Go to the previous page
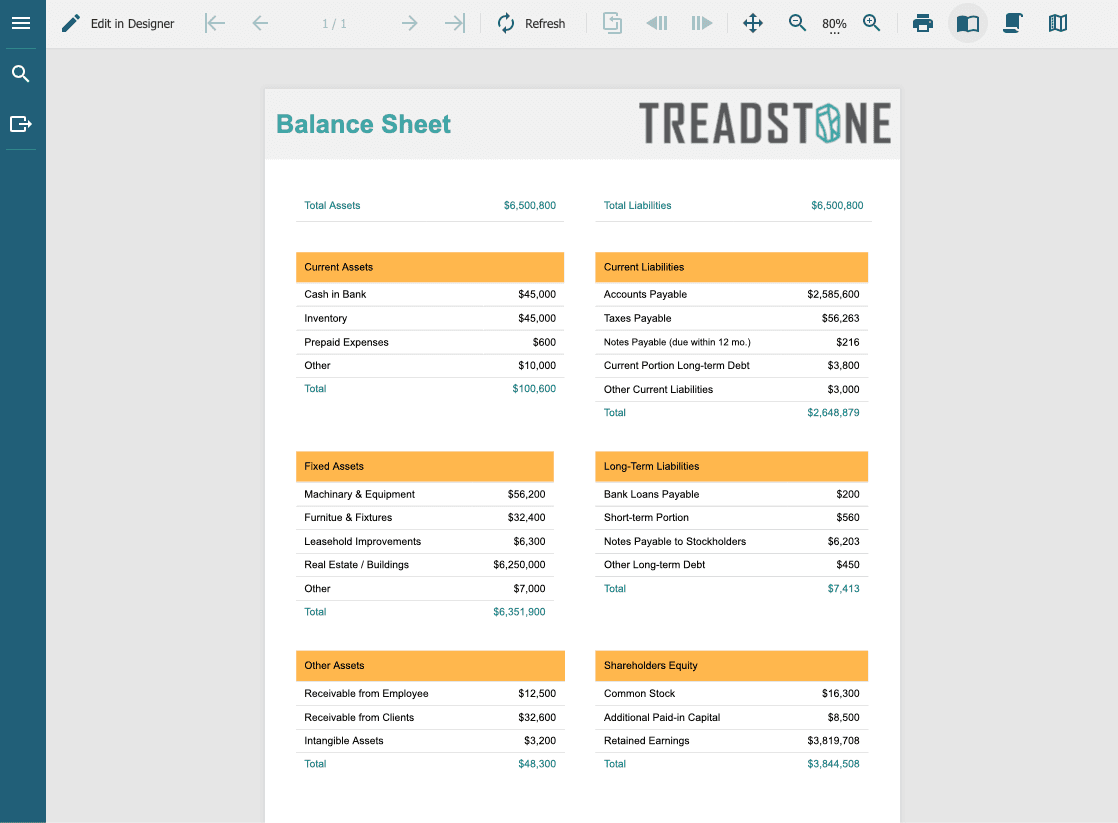The image size is (1118, 823). coord(260,24)
